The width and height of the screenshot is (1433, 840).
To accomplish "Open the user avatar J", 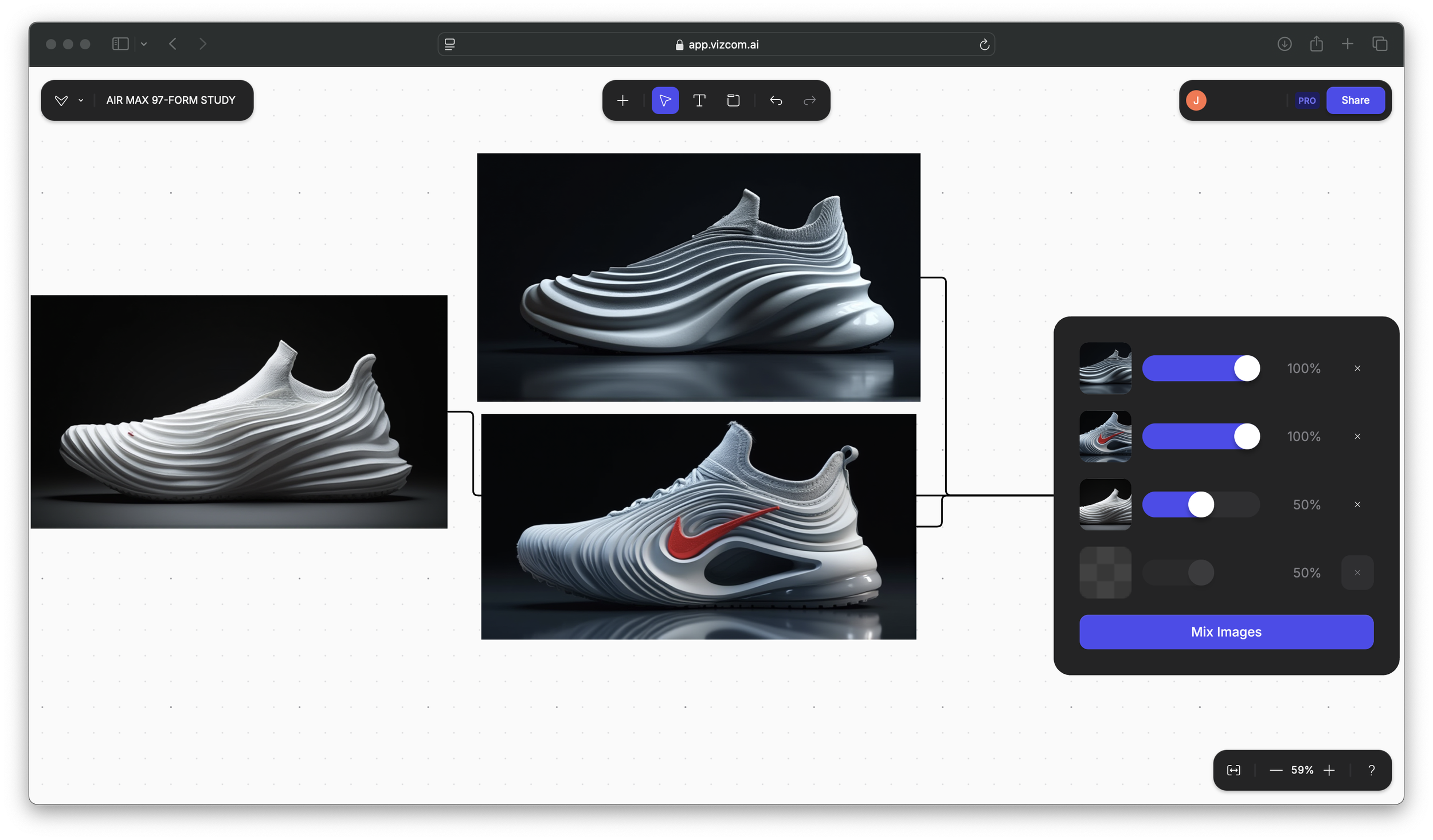I will point(1196,100).
